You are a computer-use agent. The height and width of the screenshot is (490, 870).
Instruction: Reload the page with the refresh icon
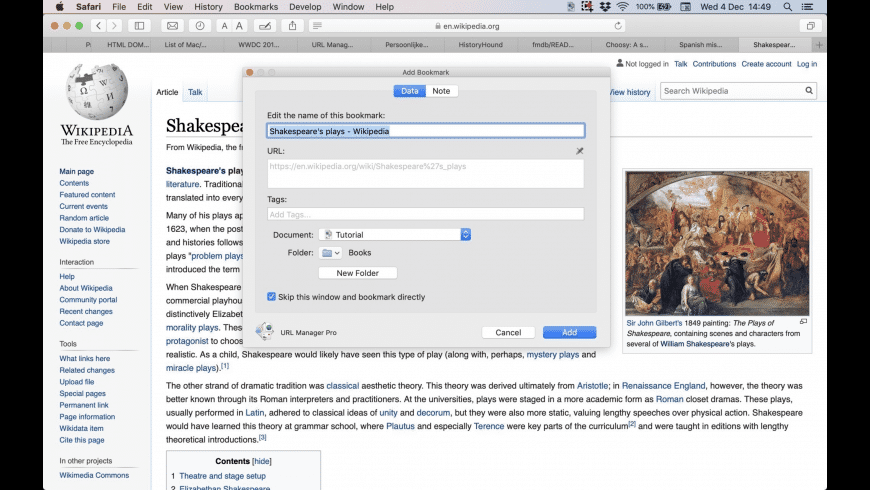618,26
